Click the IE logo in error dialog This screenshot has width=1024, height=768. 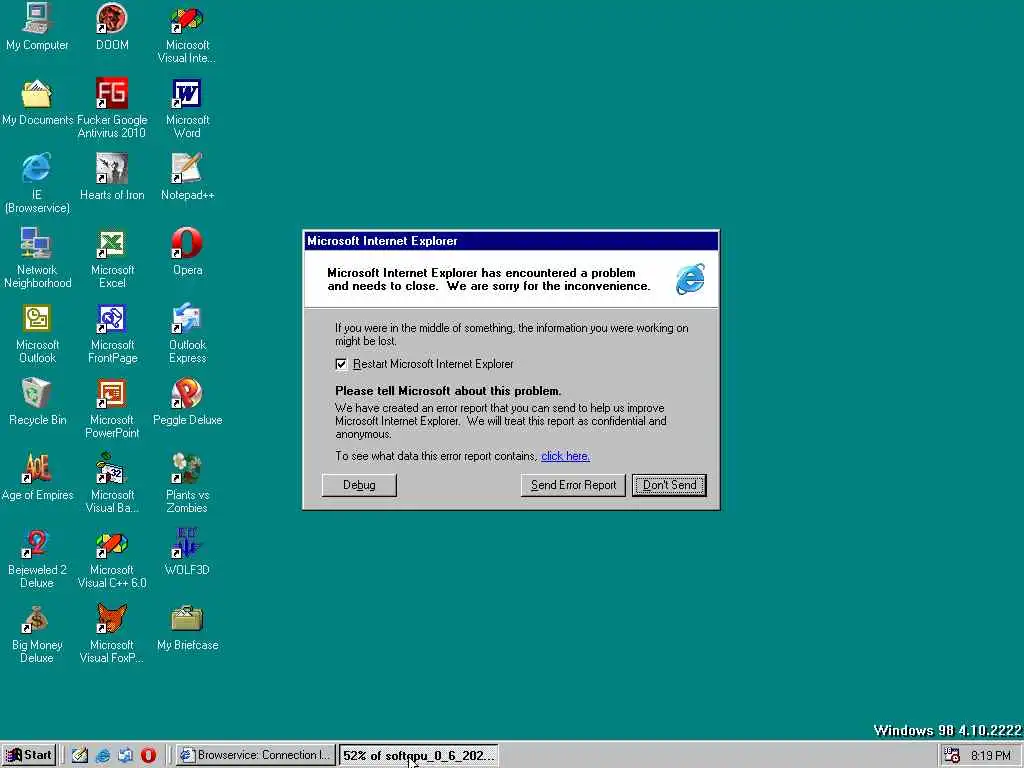[x=690, y=279]
